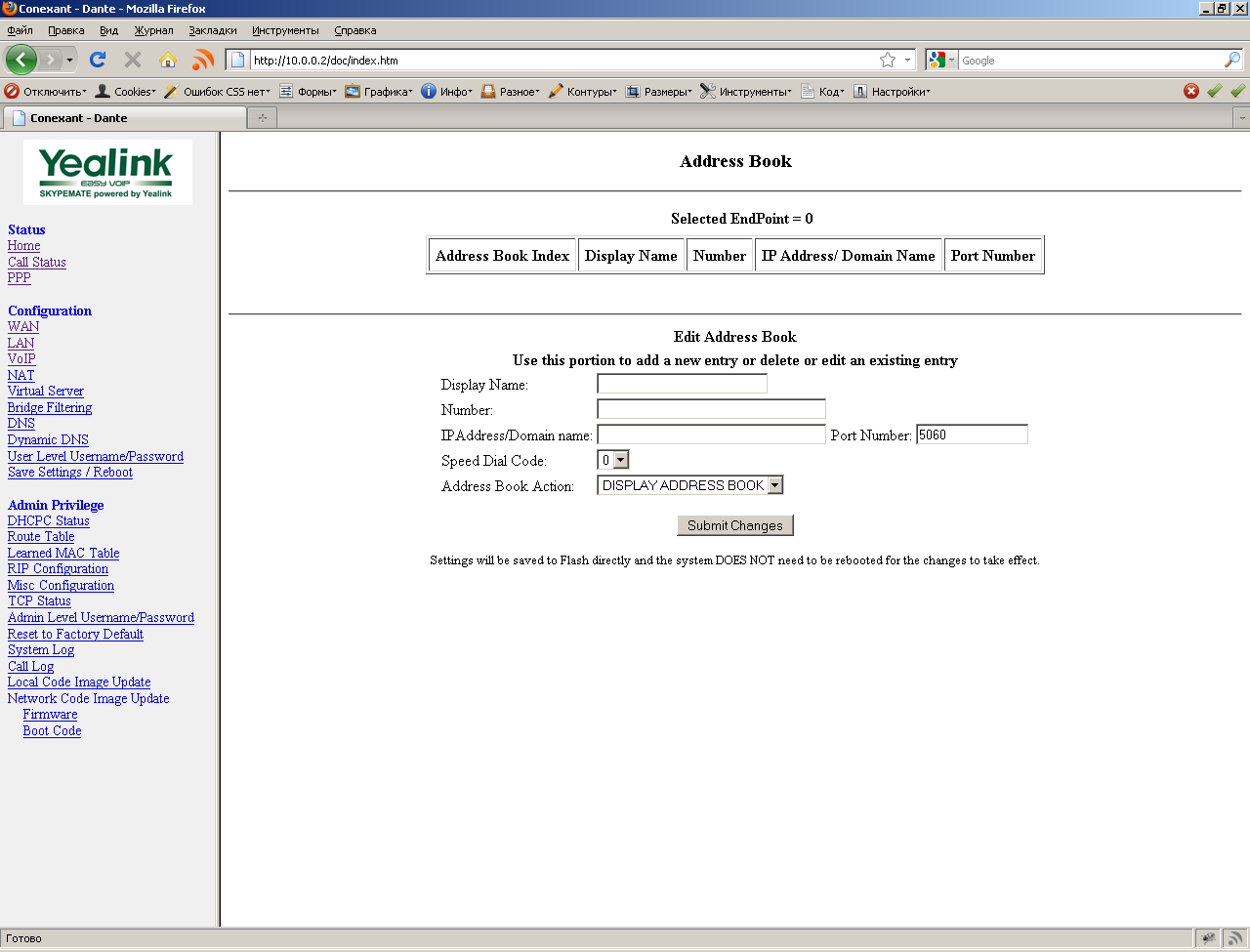Image resolution: width=1250 pixels, height=952 pixels.
Task: Open the Разное toolbar menu
Action: coord(510,91)
